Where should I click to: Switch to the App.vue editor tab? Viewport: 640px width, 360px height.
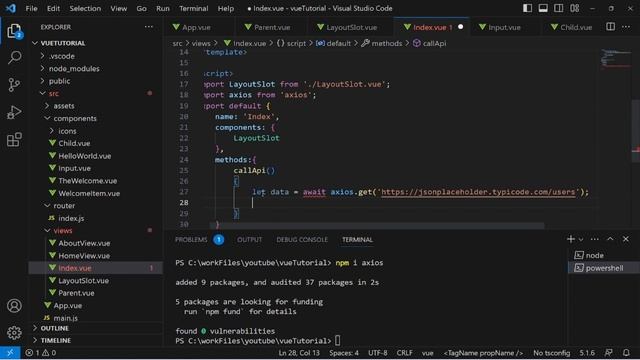click(x=196, y=27)
